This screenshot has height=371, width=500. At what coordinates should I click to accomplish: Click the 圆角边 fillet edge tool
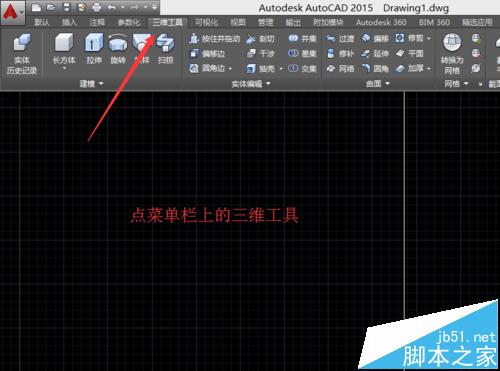click(x=207, y=69)
